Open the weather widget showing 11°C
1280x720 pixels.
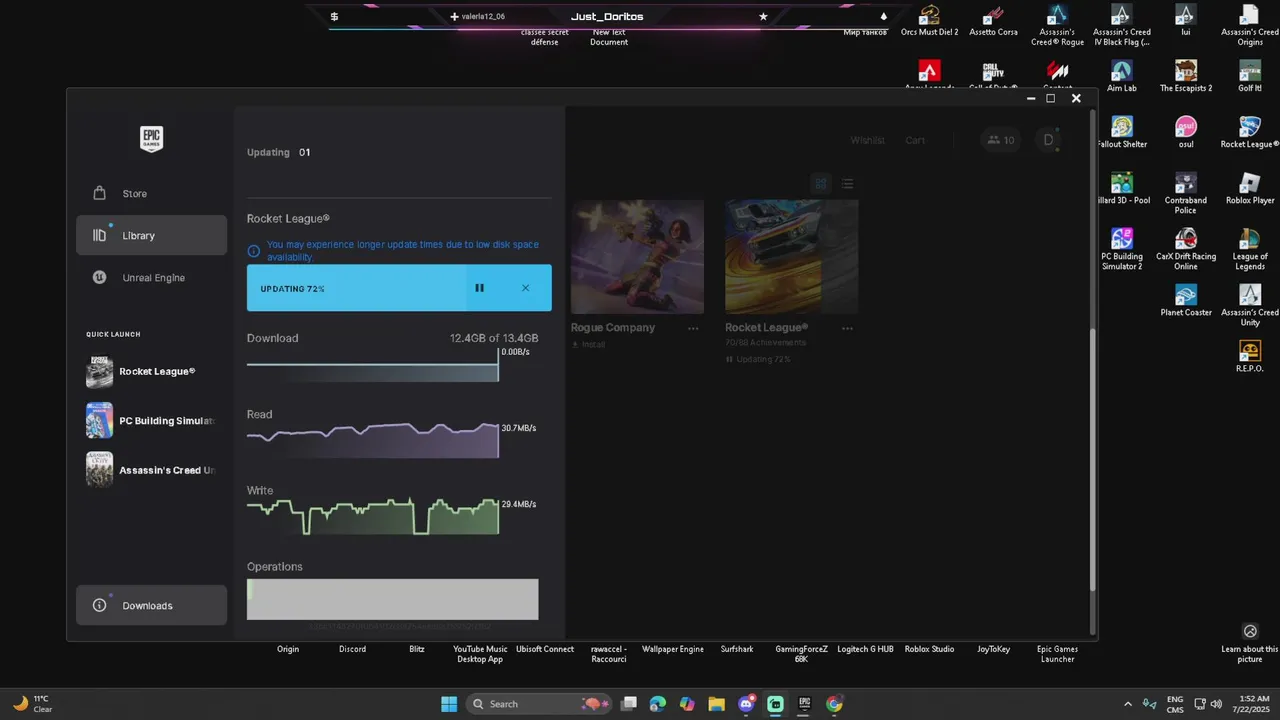(32, 704)
